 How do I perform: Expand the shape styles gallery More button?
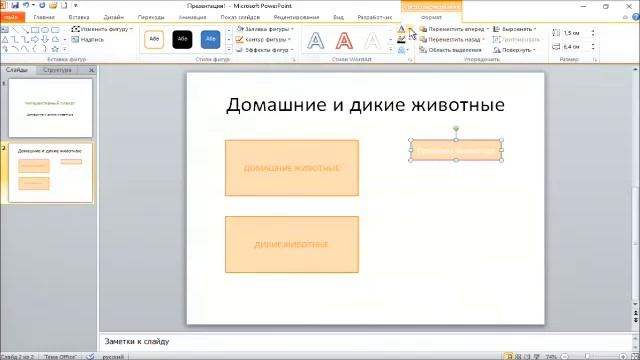229,49
